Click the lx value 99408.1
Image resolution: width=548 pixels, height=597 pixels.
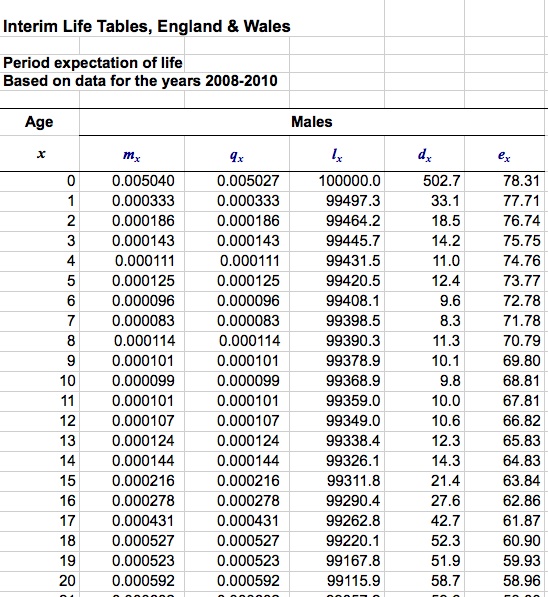(353, 301)
